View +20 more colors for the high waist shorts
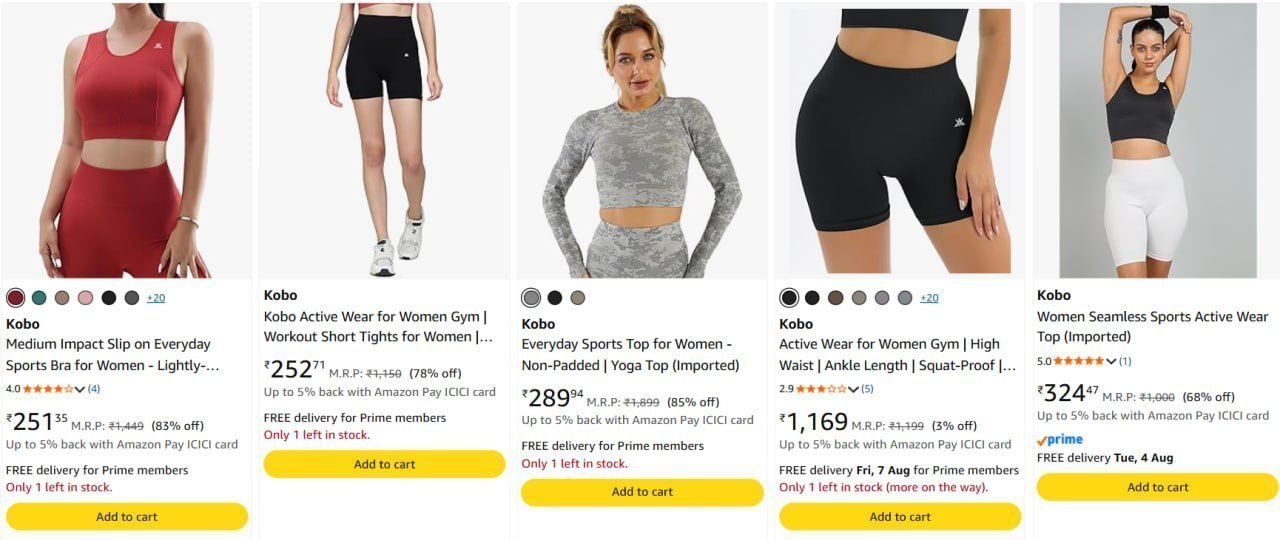The width and height of the screenshot is (1280, 540). coord(929,298)
